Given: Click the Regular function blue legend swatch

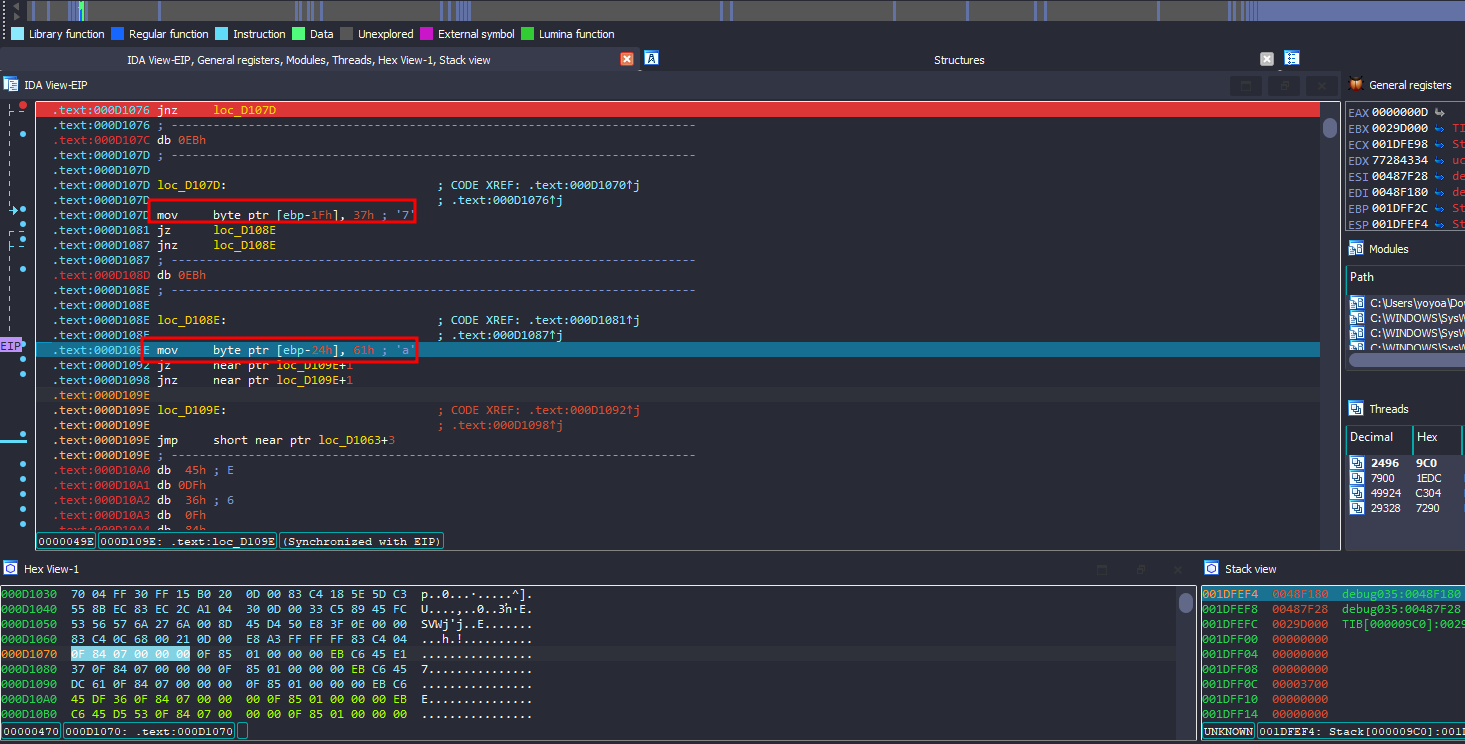Looking at the screenshot, I should coord(118,34).
